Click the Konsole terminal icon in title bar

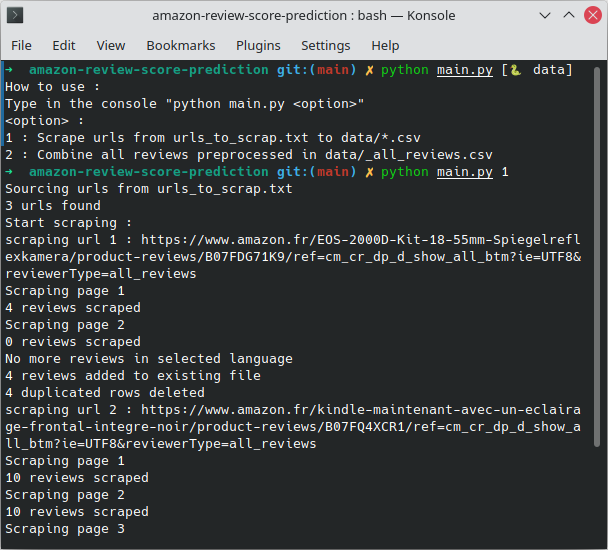(x=15, y=16)
